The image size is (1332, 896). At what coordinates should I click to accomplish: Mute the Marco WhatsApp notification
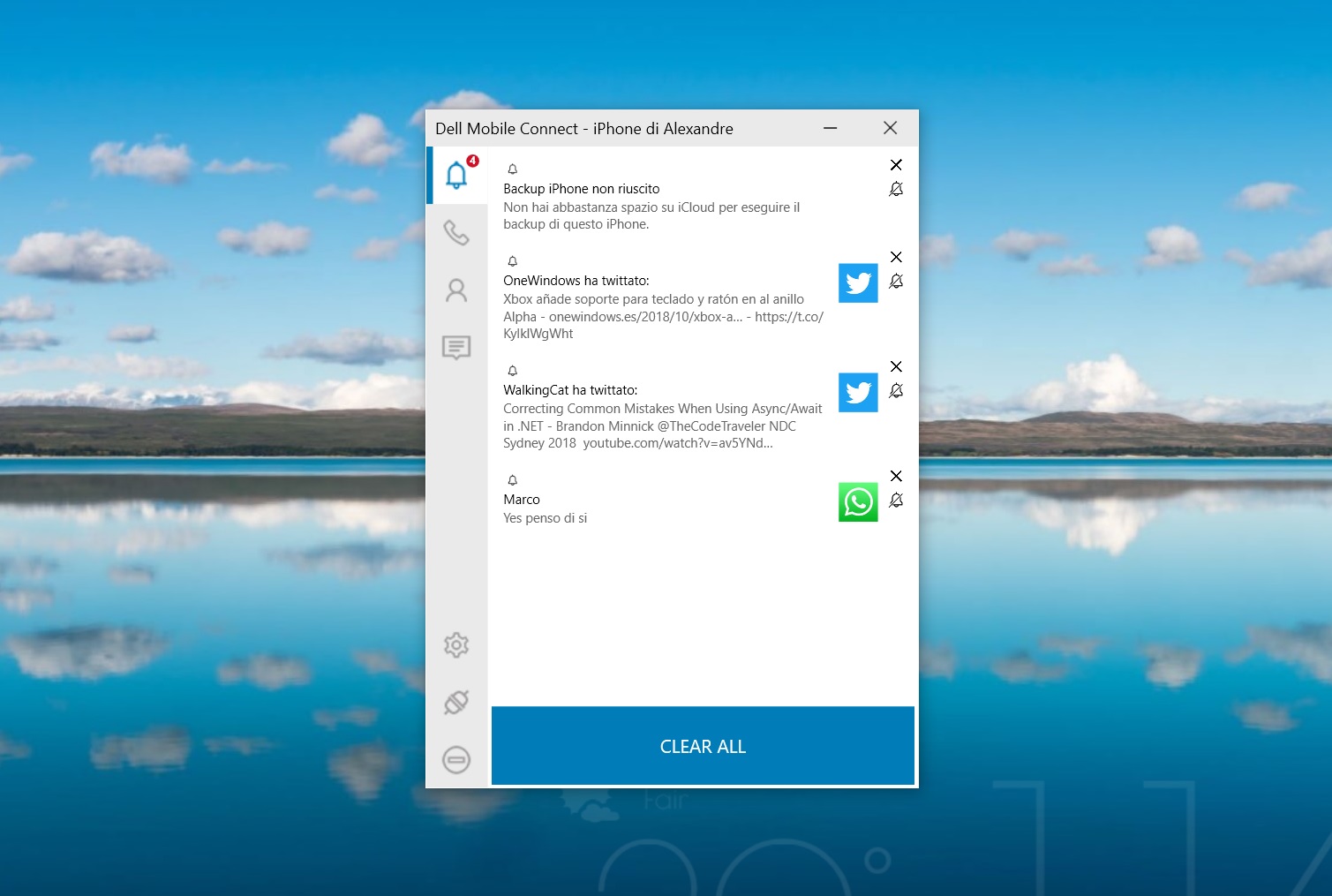tap(896, 500)
